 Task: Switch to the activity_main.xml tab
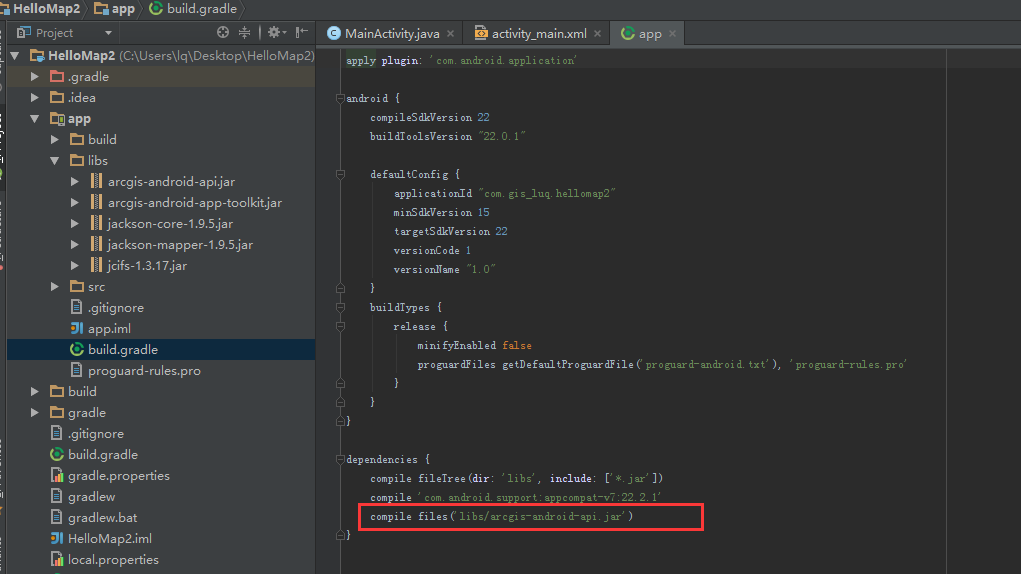coord(538,34)
